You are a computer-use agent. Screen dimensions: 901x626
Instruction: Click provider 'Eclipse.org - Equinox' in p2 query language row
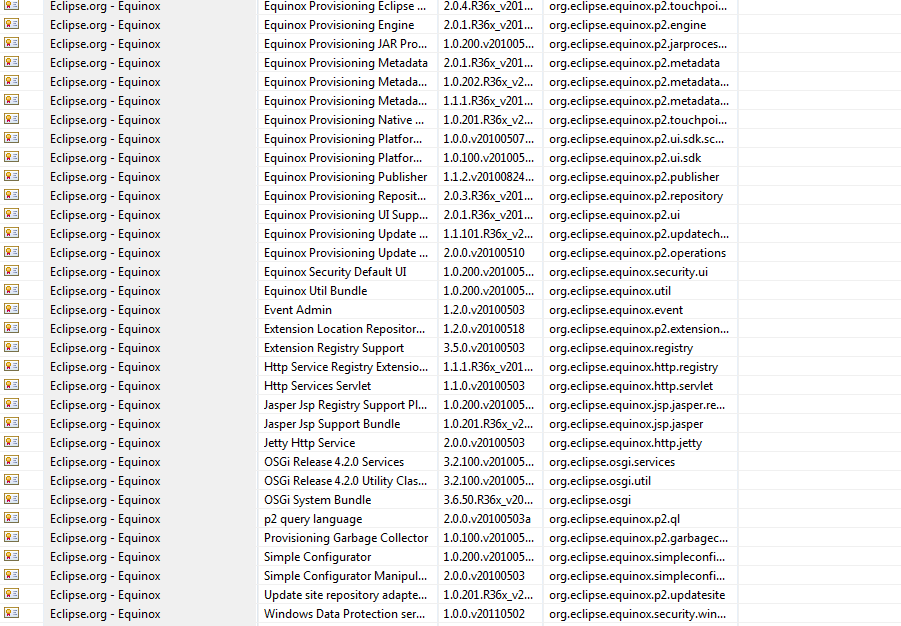point(105,518)
